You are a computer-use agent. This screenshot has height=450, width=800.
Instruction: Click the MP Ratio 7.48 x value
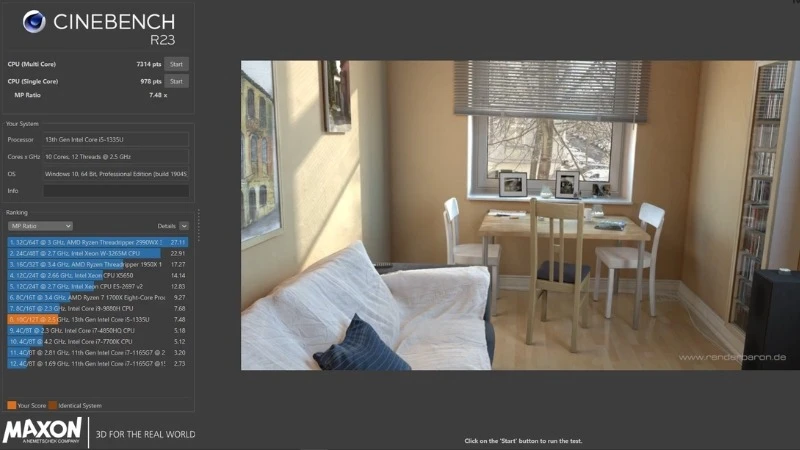coord(158,95)
